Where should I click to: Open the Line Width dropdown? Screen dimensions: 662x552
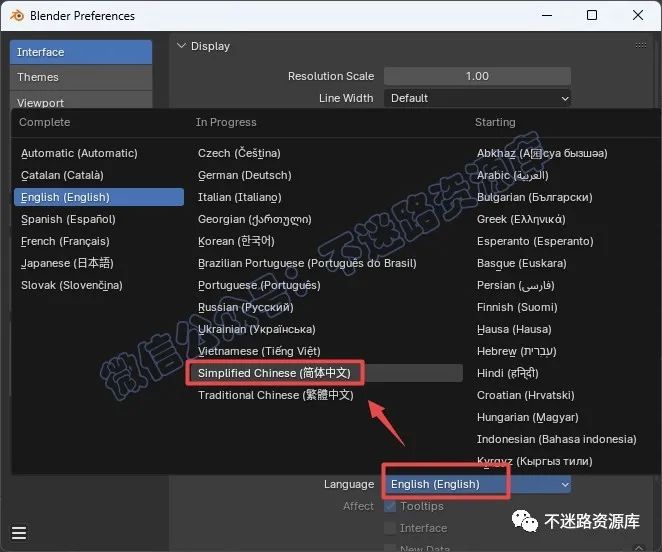[478, 98]
